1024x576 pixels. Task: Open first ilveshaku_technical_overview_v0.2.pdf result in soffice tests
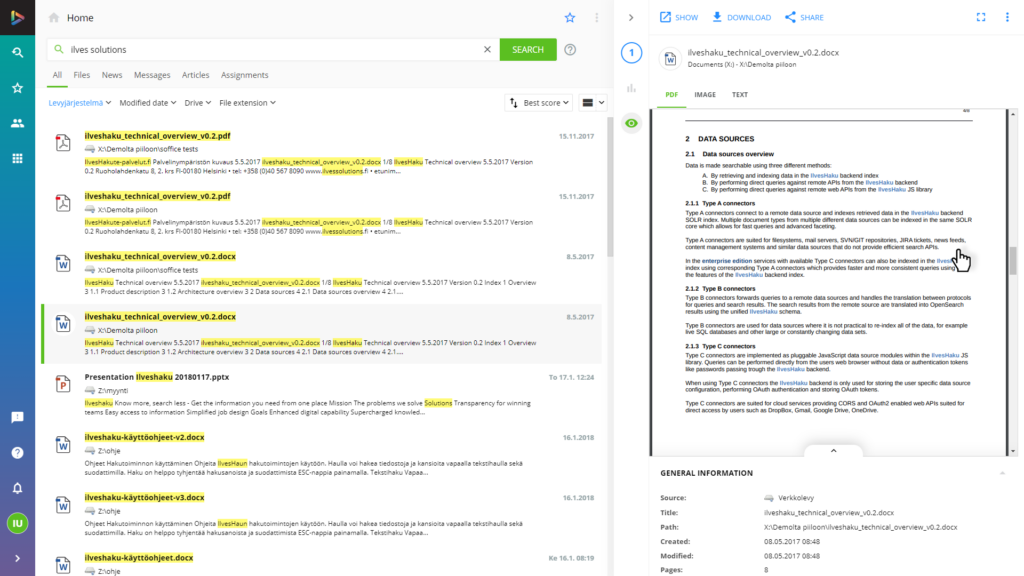tap(157, 136)
